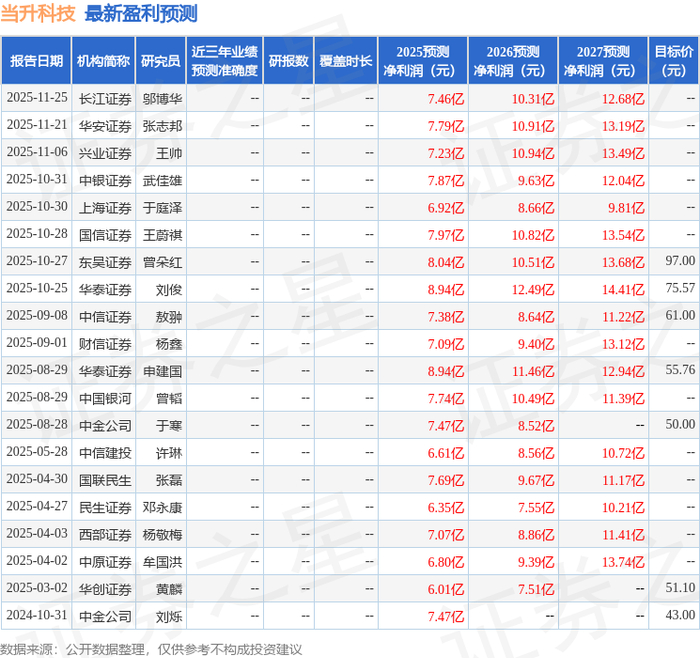Click the 近三年业绩预测准确度 column header
Viewport: 700px width, 658px height.
225,61
